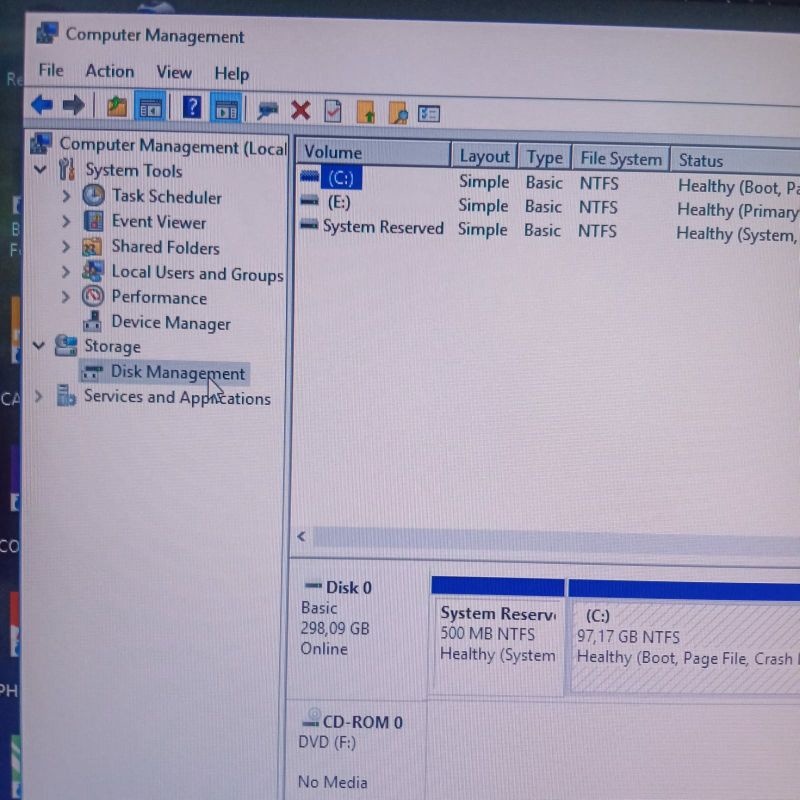
Task: Click the folder with magnifier toolbar icon
Action: pos(397,113)
